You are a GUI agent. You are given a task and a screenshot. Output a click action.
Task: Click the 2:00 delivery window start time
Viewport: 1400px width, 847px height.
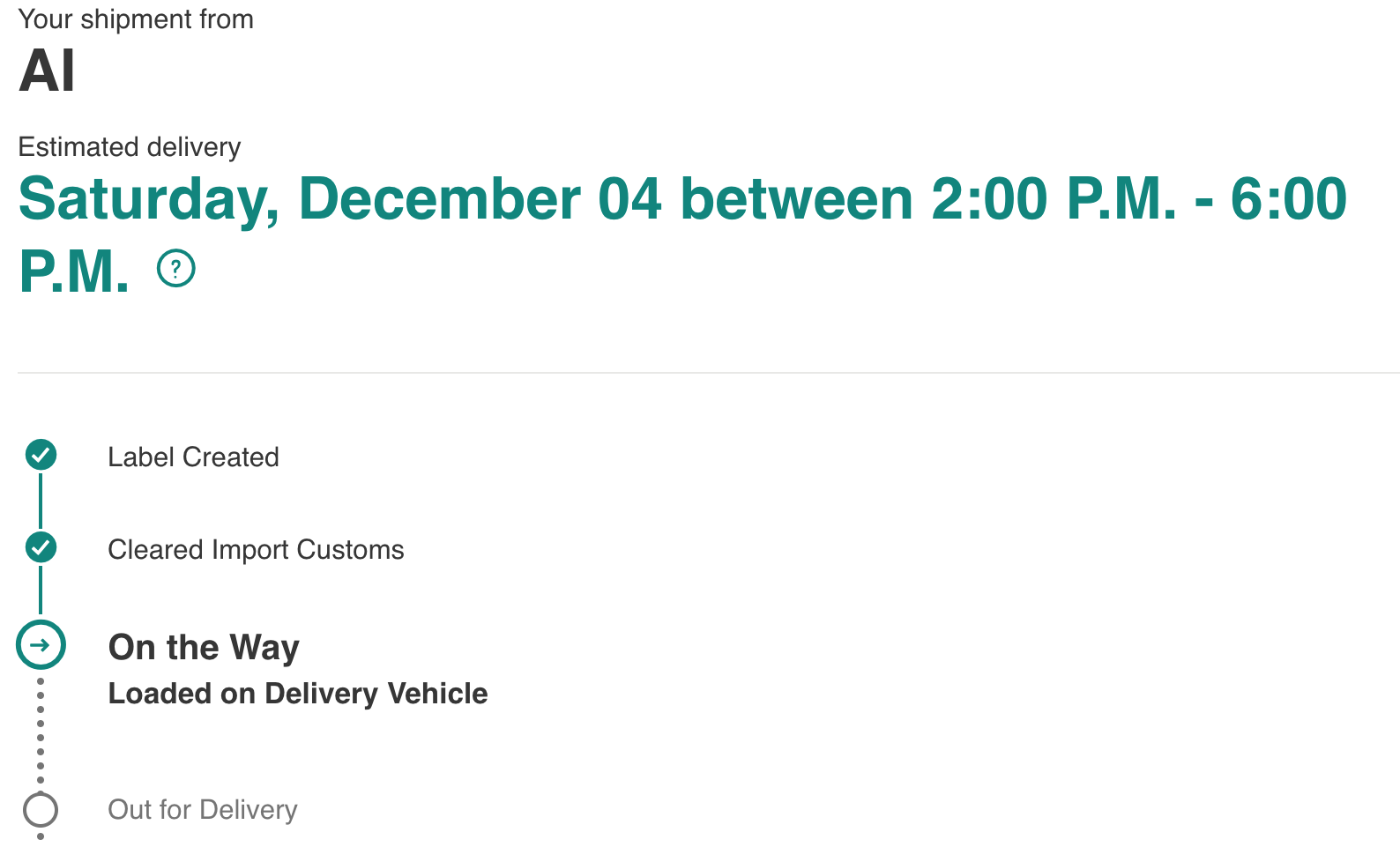(989, 198)
